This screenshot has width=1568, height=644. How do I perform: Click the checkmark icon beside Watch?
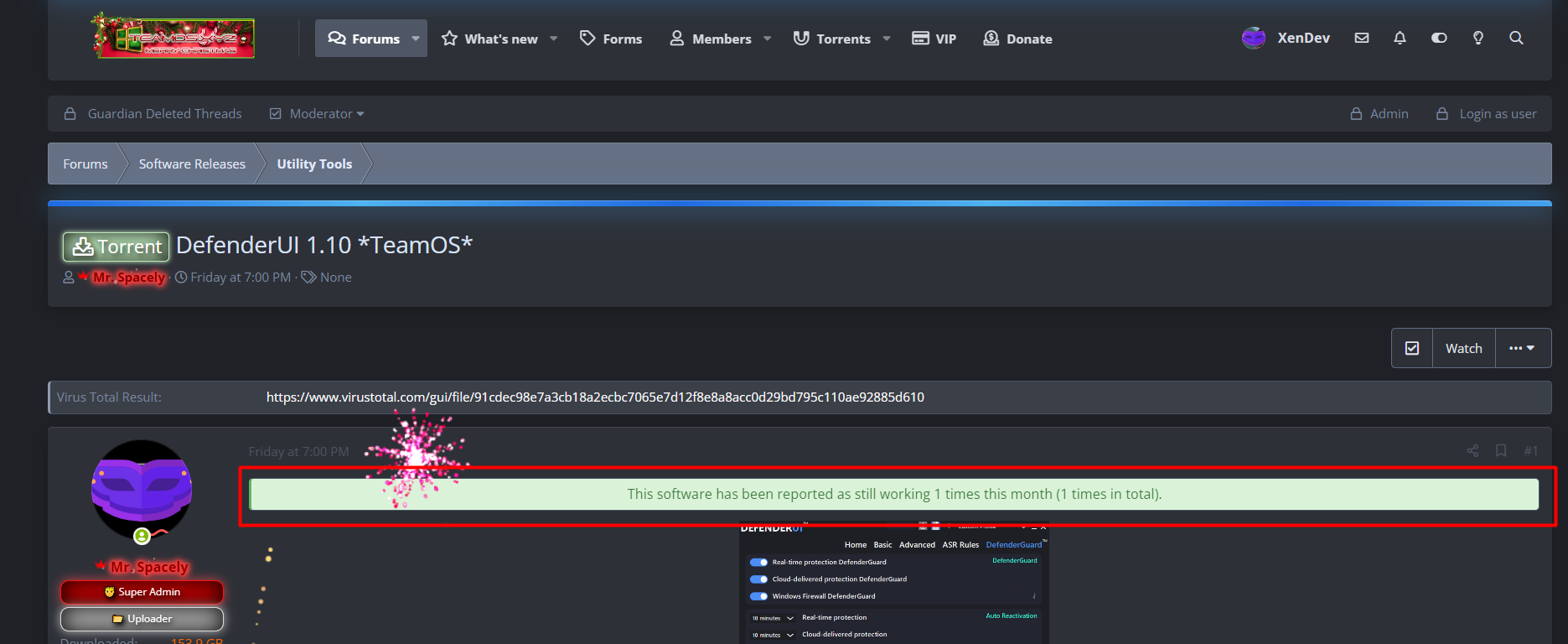click(1412, 348)
